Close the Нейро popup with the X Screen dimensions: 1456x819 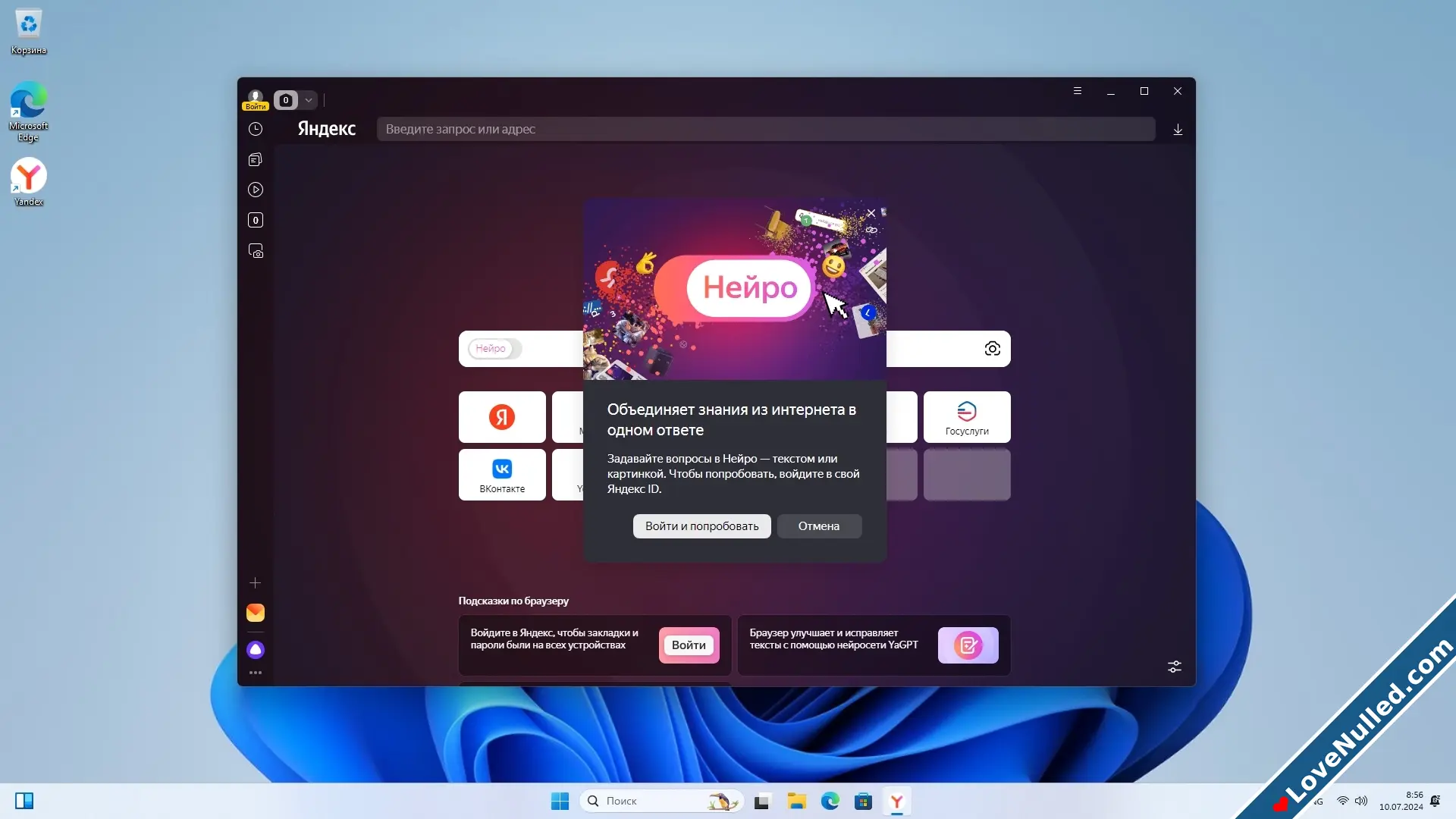(871, 213)
